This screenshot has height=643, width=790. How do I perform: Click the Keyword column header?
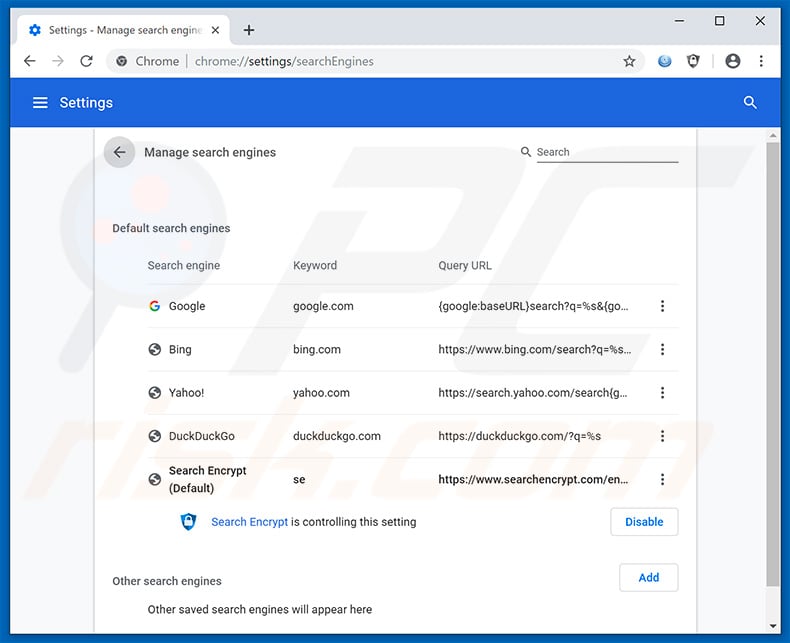315,265
